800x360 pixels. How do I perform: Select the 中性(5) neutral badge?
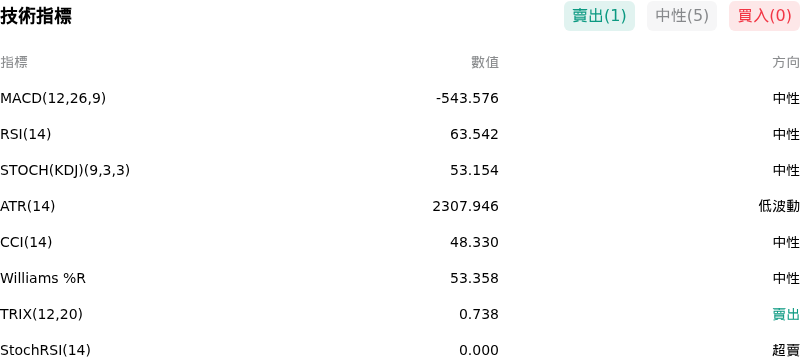(682, 16)
